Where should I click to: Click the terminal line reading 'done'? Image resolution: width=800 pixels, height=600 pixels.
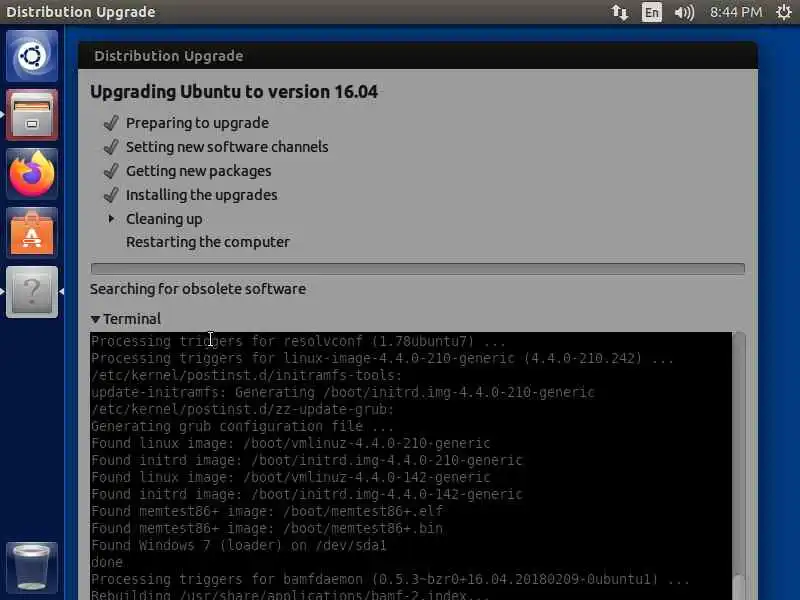(x=107, y=562)
